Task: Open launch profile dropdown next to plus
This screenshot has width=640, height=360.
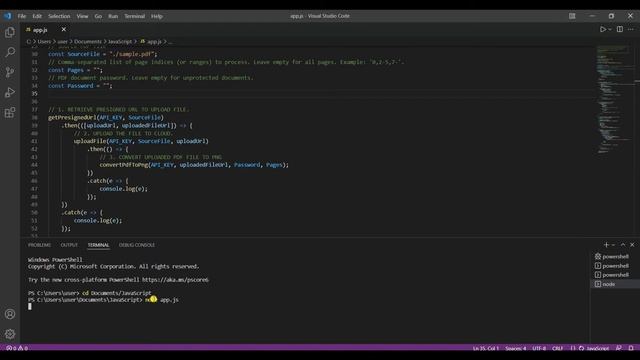Action: tap(613, 244)
